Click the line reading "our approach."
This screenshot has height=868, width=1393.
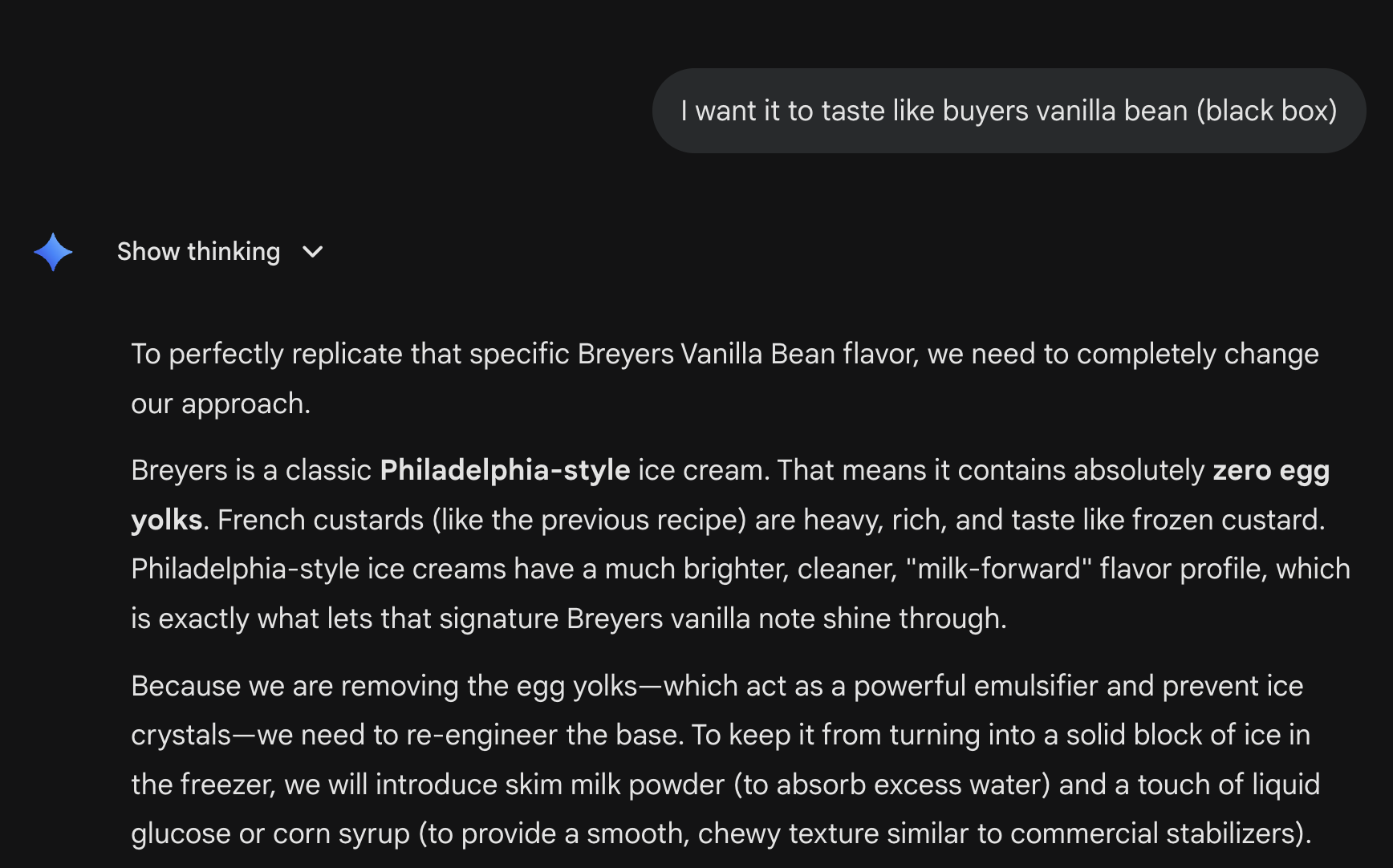tap(221, 404)
